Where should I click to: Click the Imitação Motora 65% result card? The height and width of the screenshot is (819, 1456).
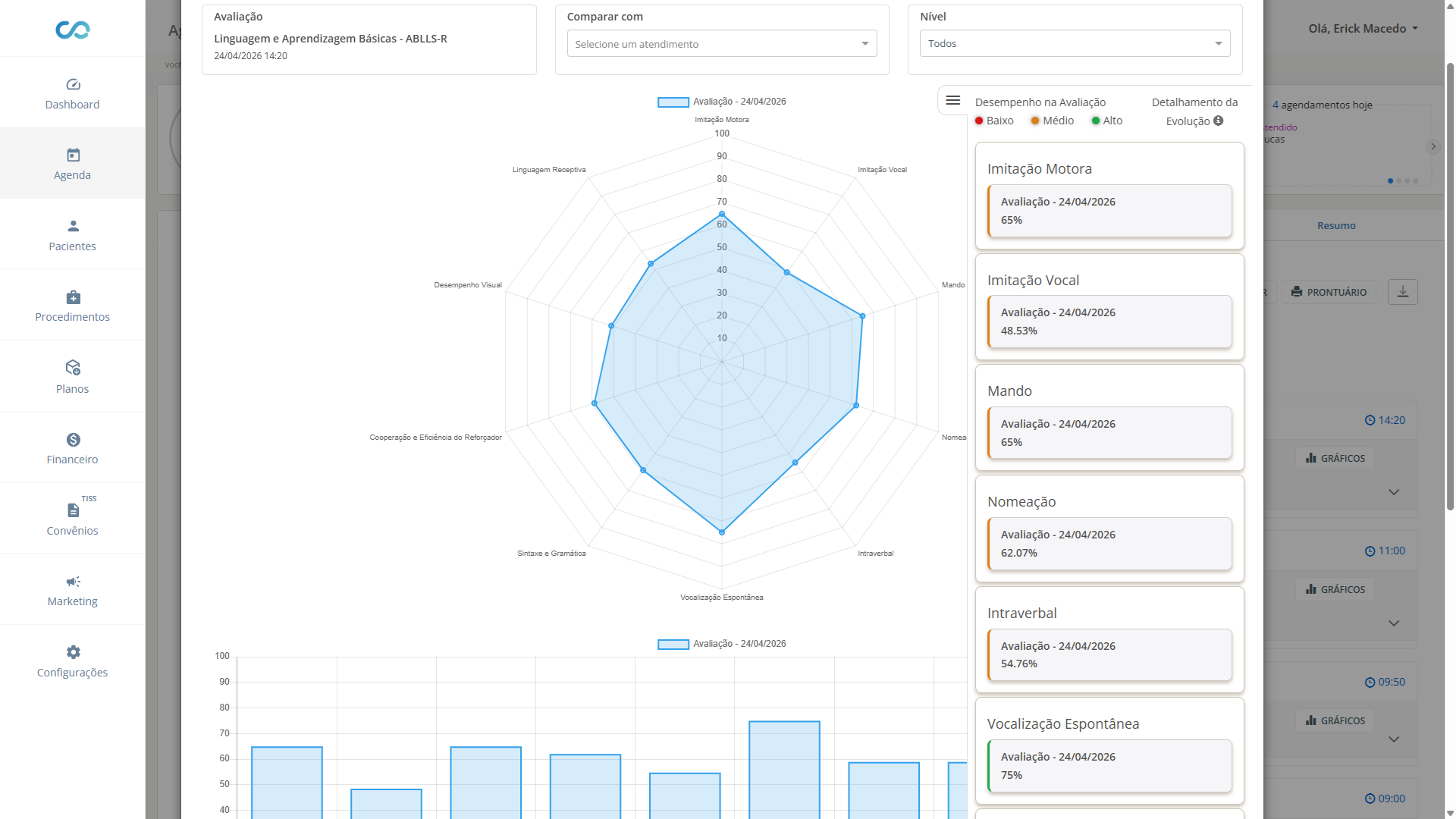pos(1109,211)
